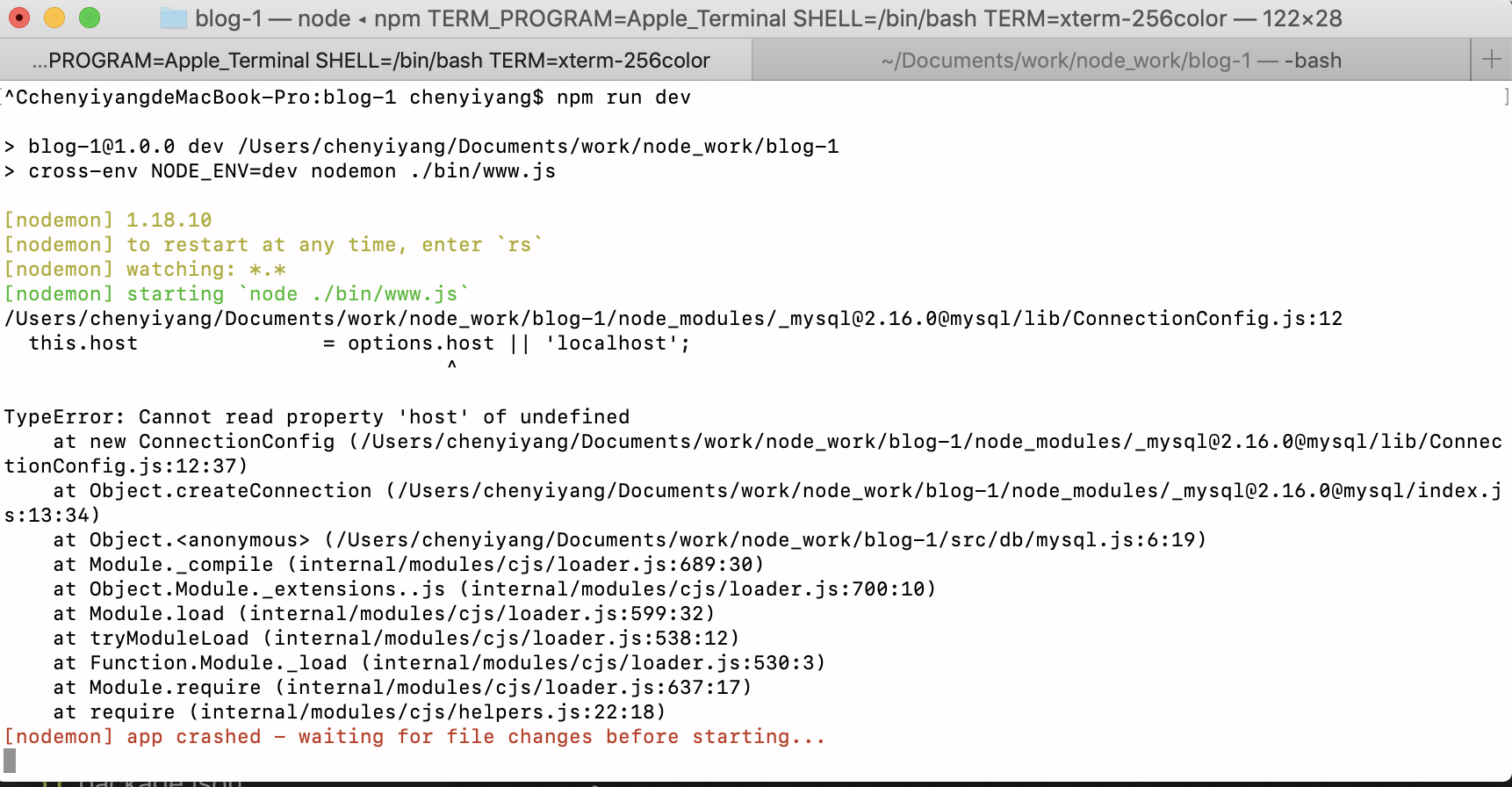This screenshot has width=1512, height=787.
Task: Click the 'at Object.Module._extensions..js' stack line
Action: (x=494, y=589)
